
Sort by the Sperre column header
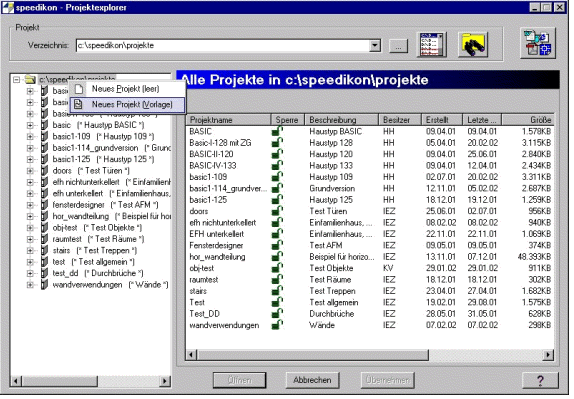coord(287,120)
